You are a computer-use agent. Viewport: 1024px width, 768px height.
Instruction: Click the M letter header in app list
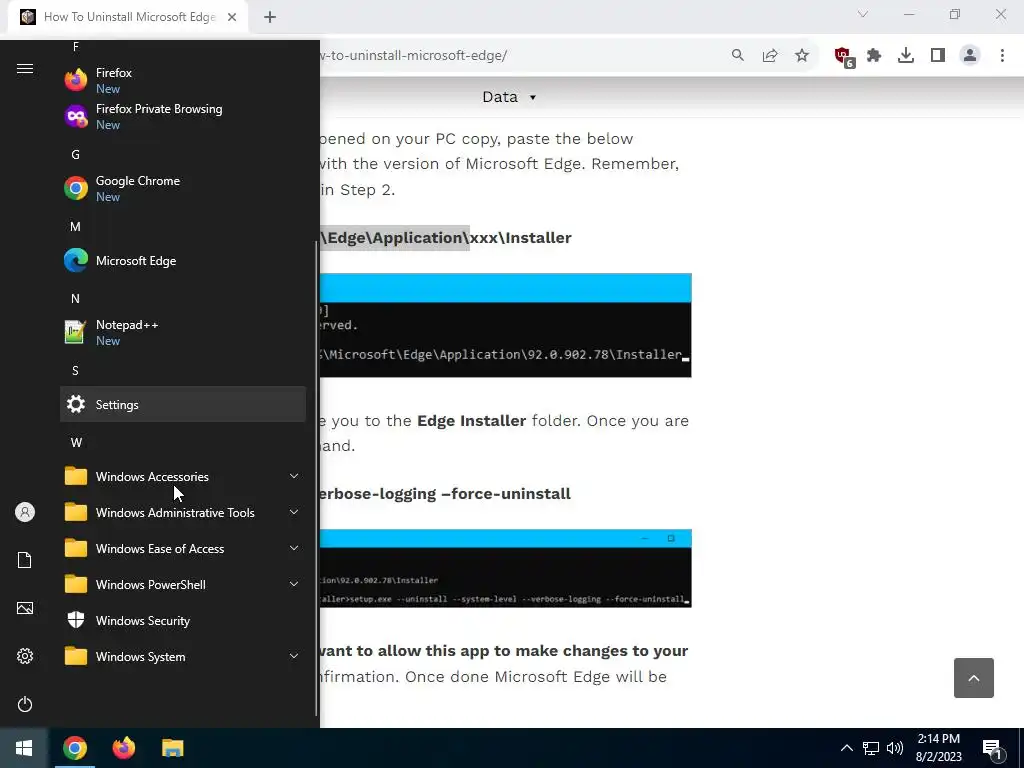pyautogui.click(x=76, y=227)
